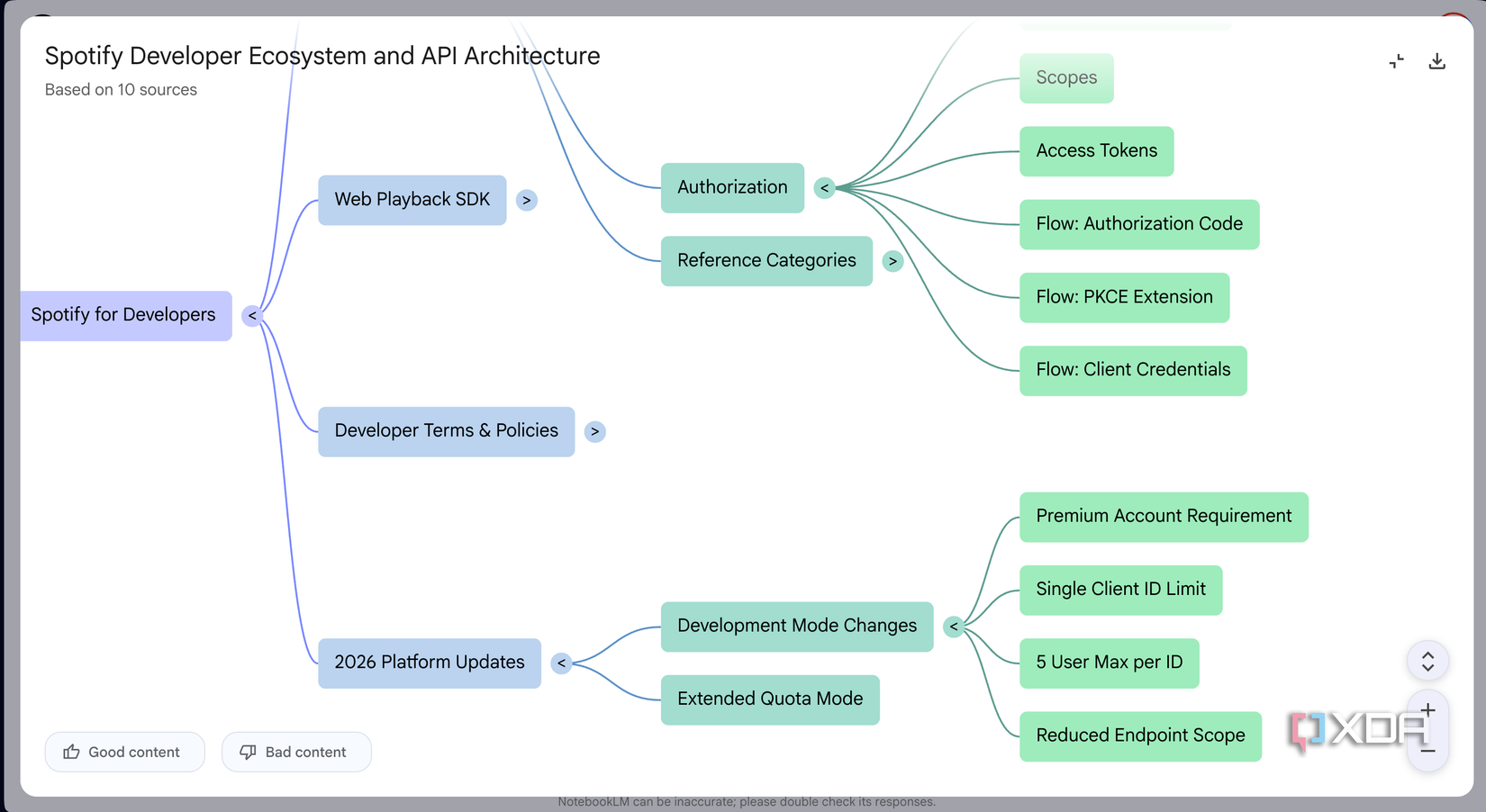This screenshot has width=1486, height=812.
Task: Expand the Developer Terms & Policies chevron
Action: pos(594,431)
